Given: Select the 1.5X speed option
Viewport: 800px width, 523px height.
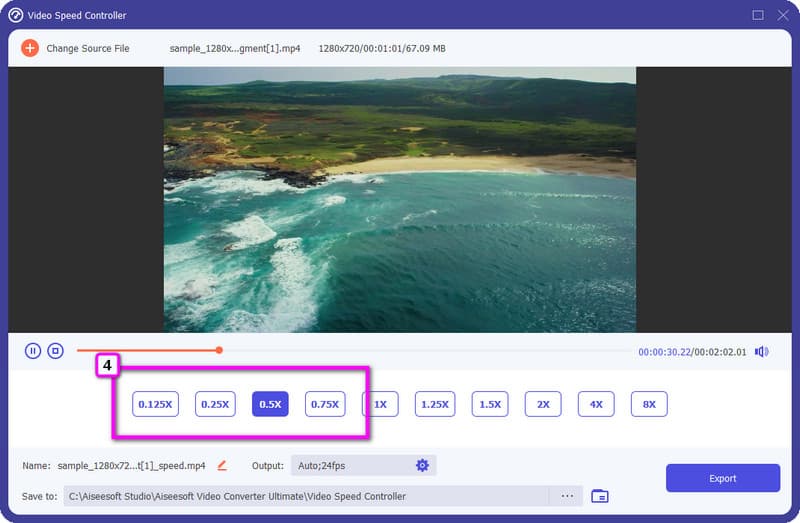Looking at the screenshot, I should point(490,404).
